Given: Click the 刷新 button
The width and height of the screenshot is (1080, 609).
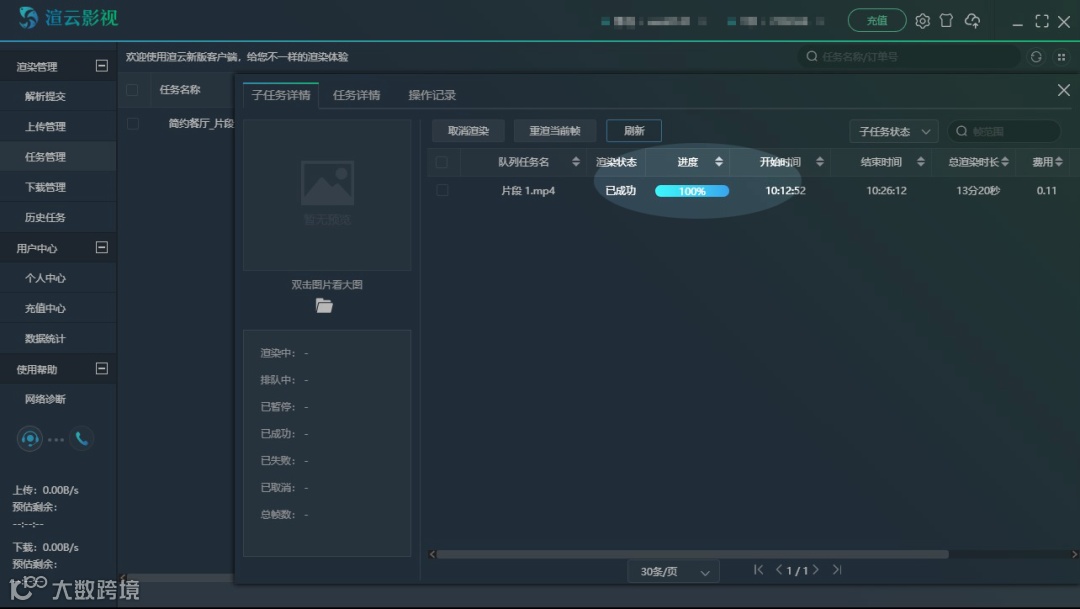Looking at the screenshot, I should (x=634, y=131).
